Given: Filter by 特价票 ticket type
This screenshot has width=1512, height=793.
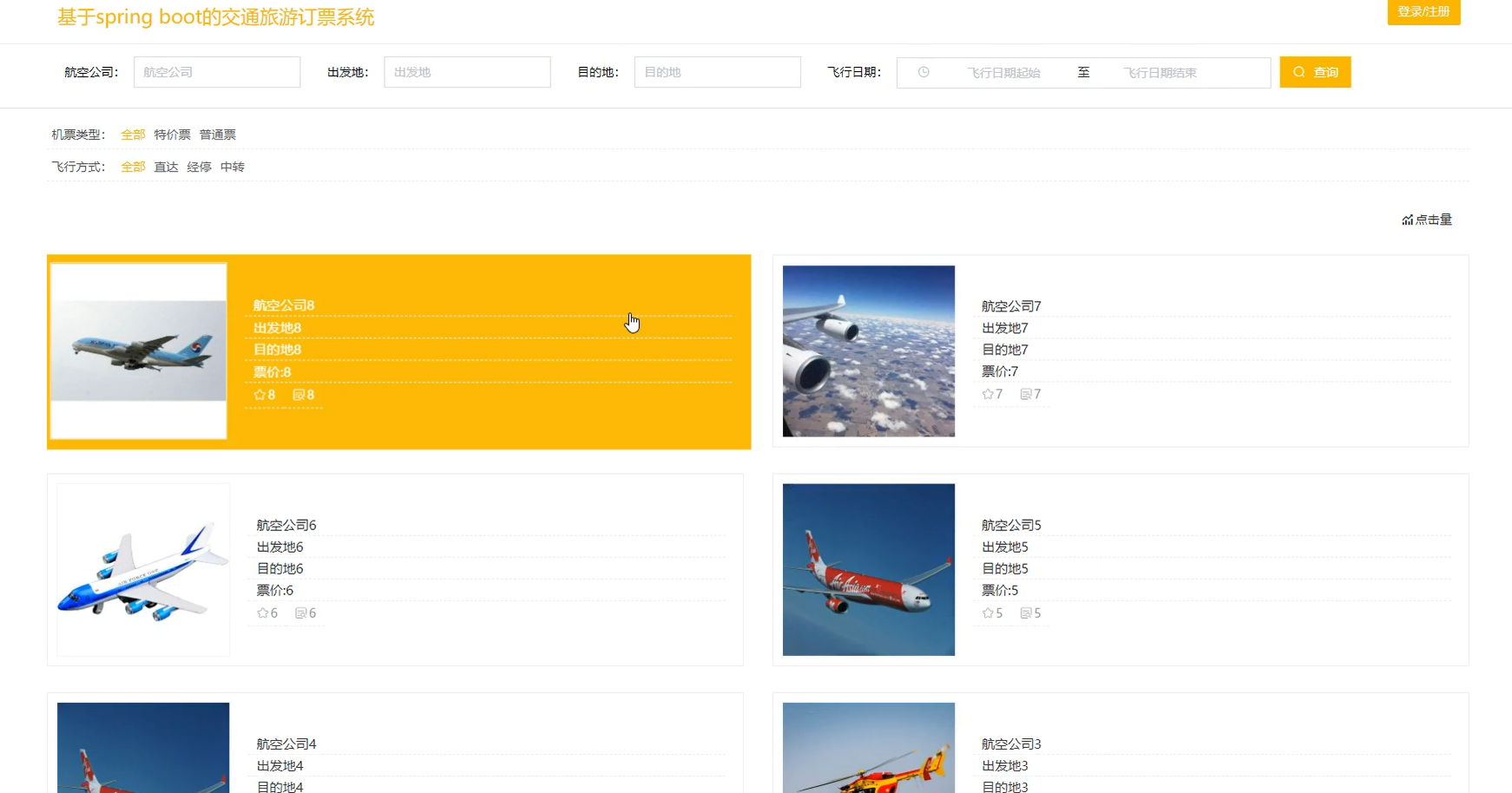Looking at the screenshot, I should [x=172, y=134].
